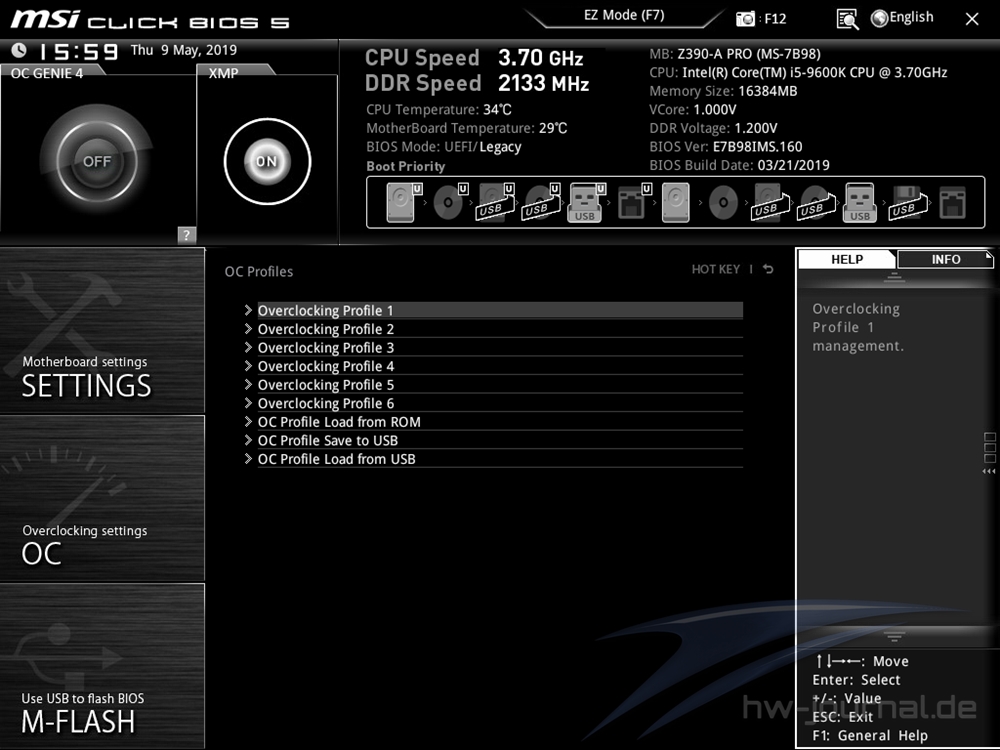This screenshot has height=750, width=1000.
Task: Click the OC GENIE 4 tab label
Action: [x=47, y=73]
